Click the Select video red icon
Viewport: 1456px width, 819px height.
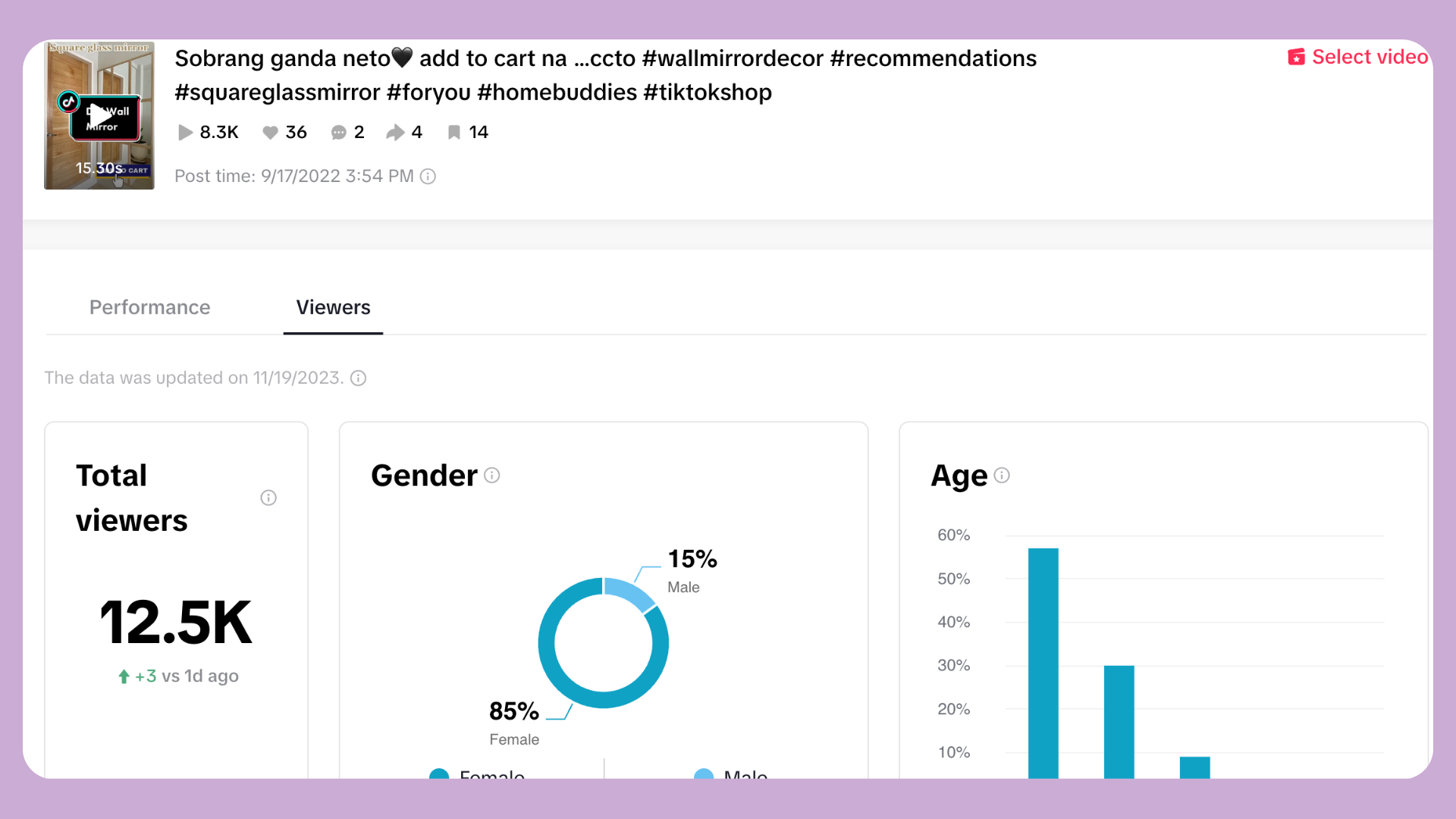click(1296, 58)
